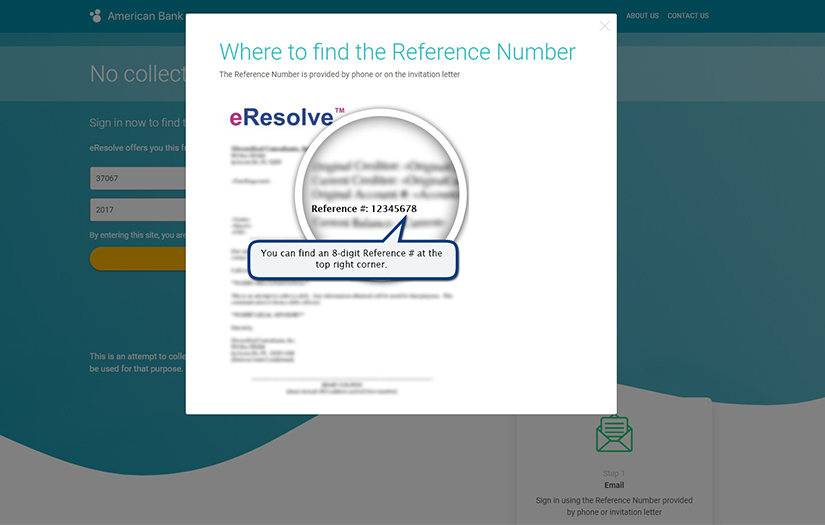Click the eResolve logo in the popup
Screen dimensions: 825x525
pos(287,117)
